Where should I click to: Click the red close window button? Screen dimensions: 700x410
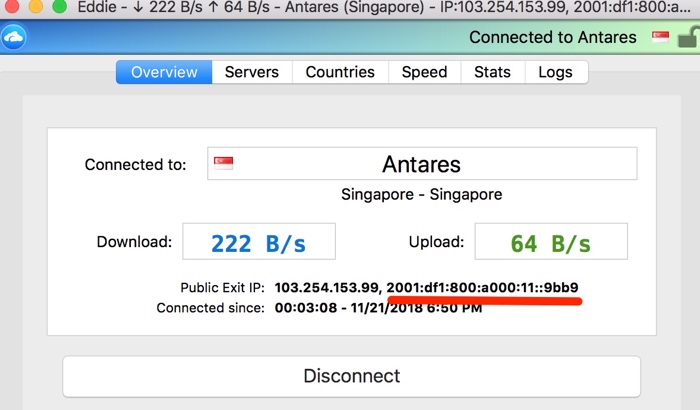[12, 6]
